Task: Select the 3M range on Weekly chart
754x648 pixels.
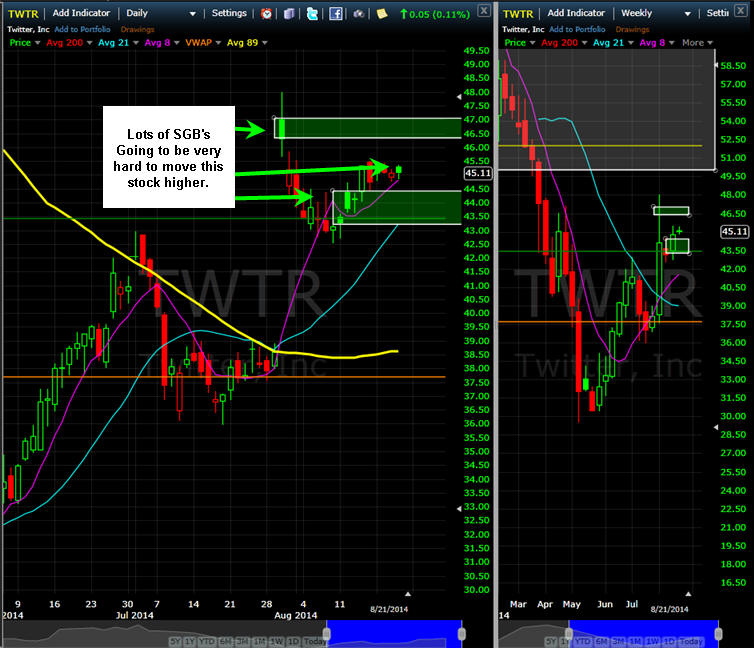Action: [618, 641]
